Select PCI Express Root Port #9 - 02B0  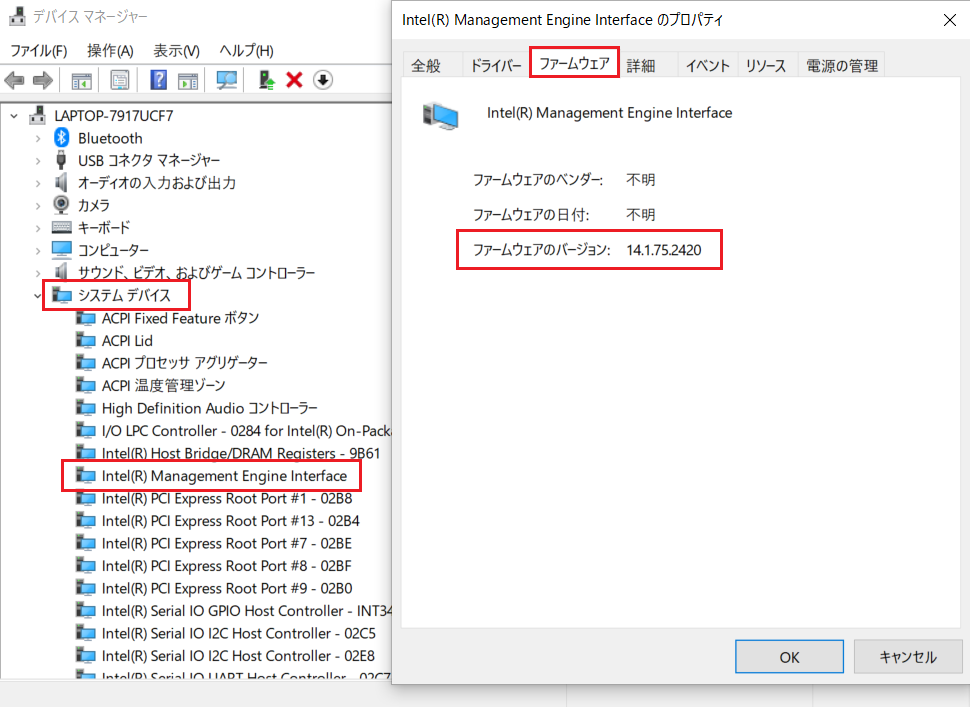click(x=226, y=588)
